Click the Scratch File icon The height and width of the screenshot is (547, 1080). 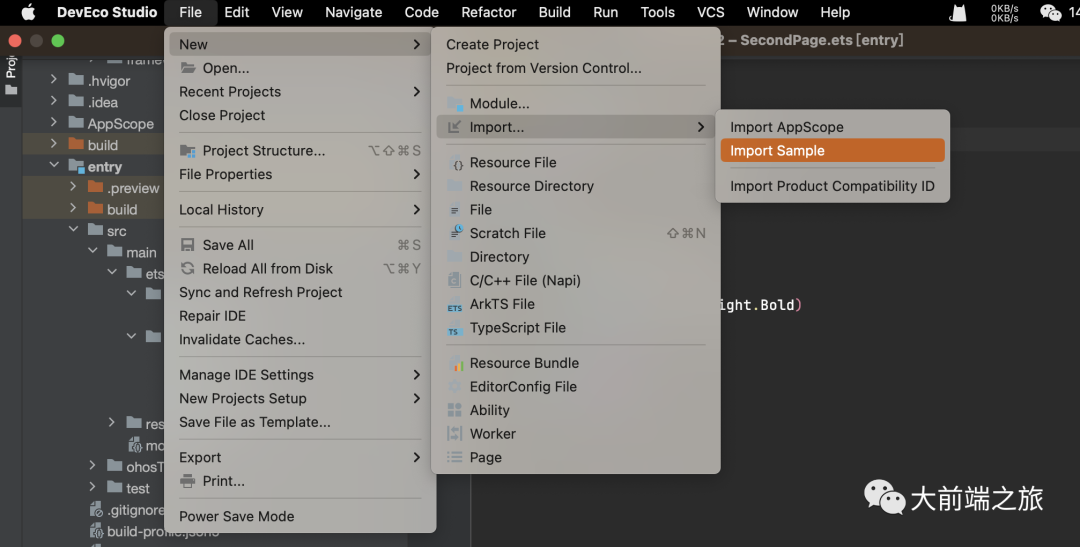[455, 234]
